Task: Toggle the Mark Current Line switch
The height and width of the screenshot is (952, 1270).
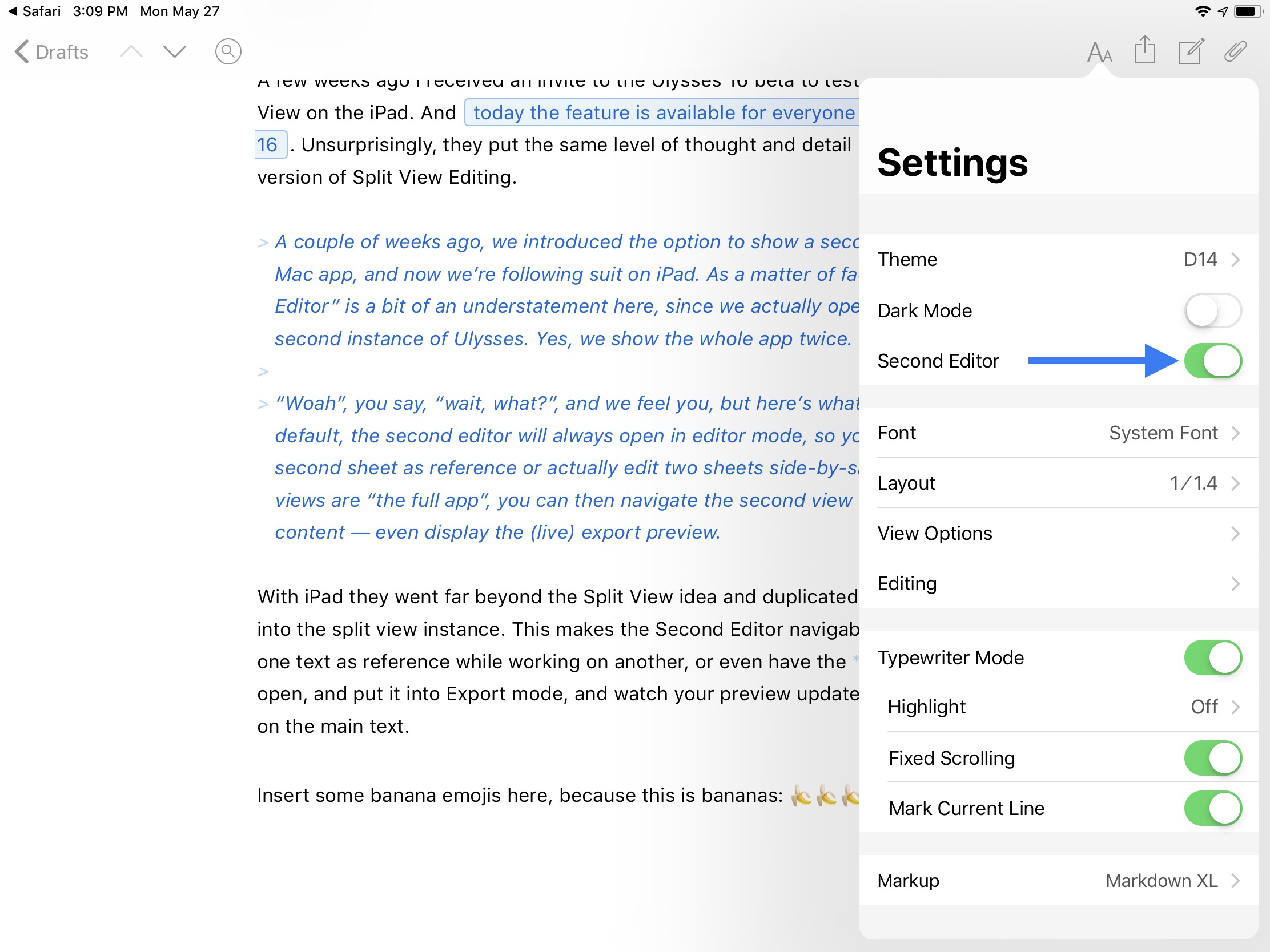Action: click(1212, 808)
